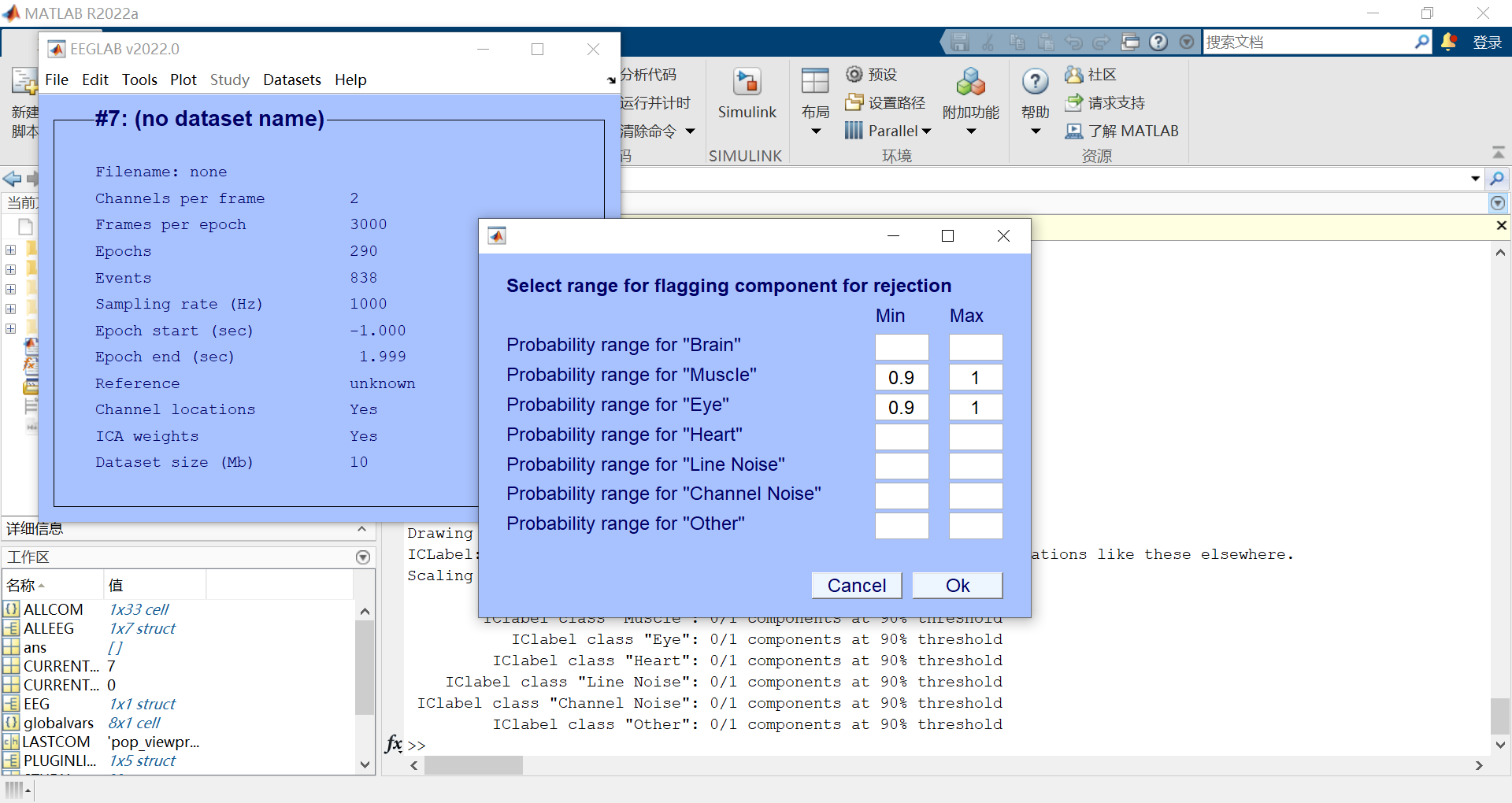This screenshot has width=1512, height=803.
Task: Expand the first folder in the Current Folder tree
Action: pos(11,250)
